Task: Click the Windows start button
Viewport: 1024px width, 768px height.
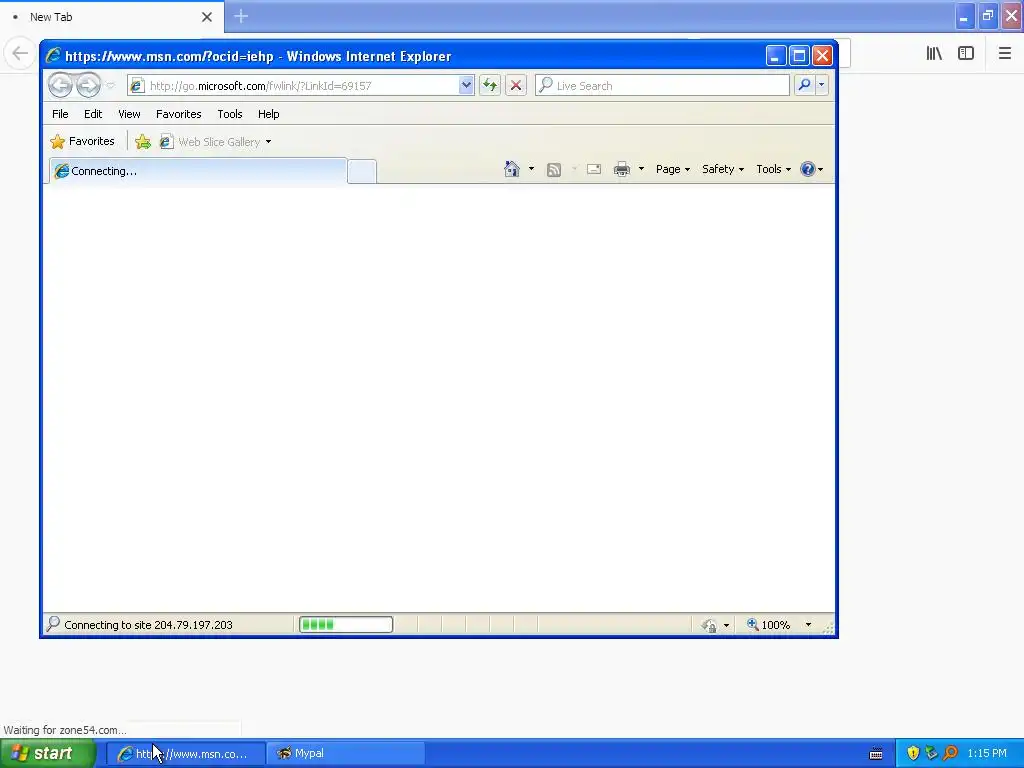Action: (x=48, y=754)
